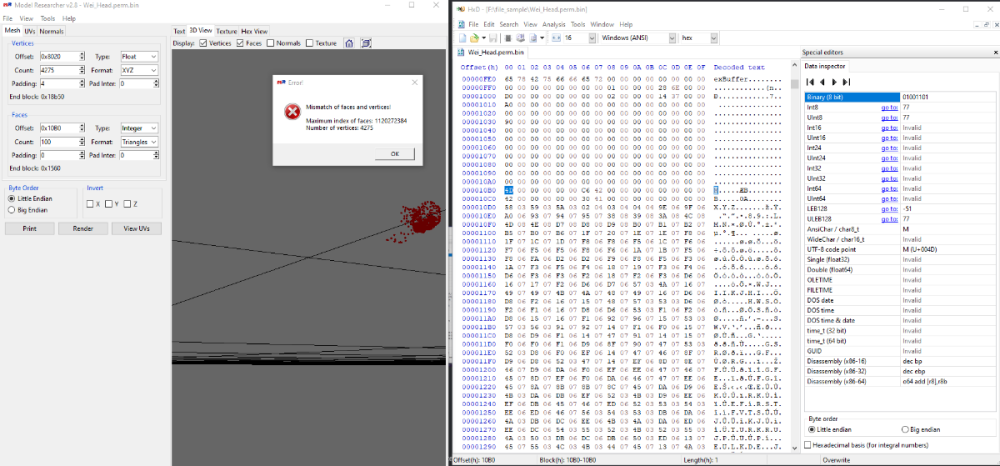Click the red error icon in dialog

click(x=291, y=112)
